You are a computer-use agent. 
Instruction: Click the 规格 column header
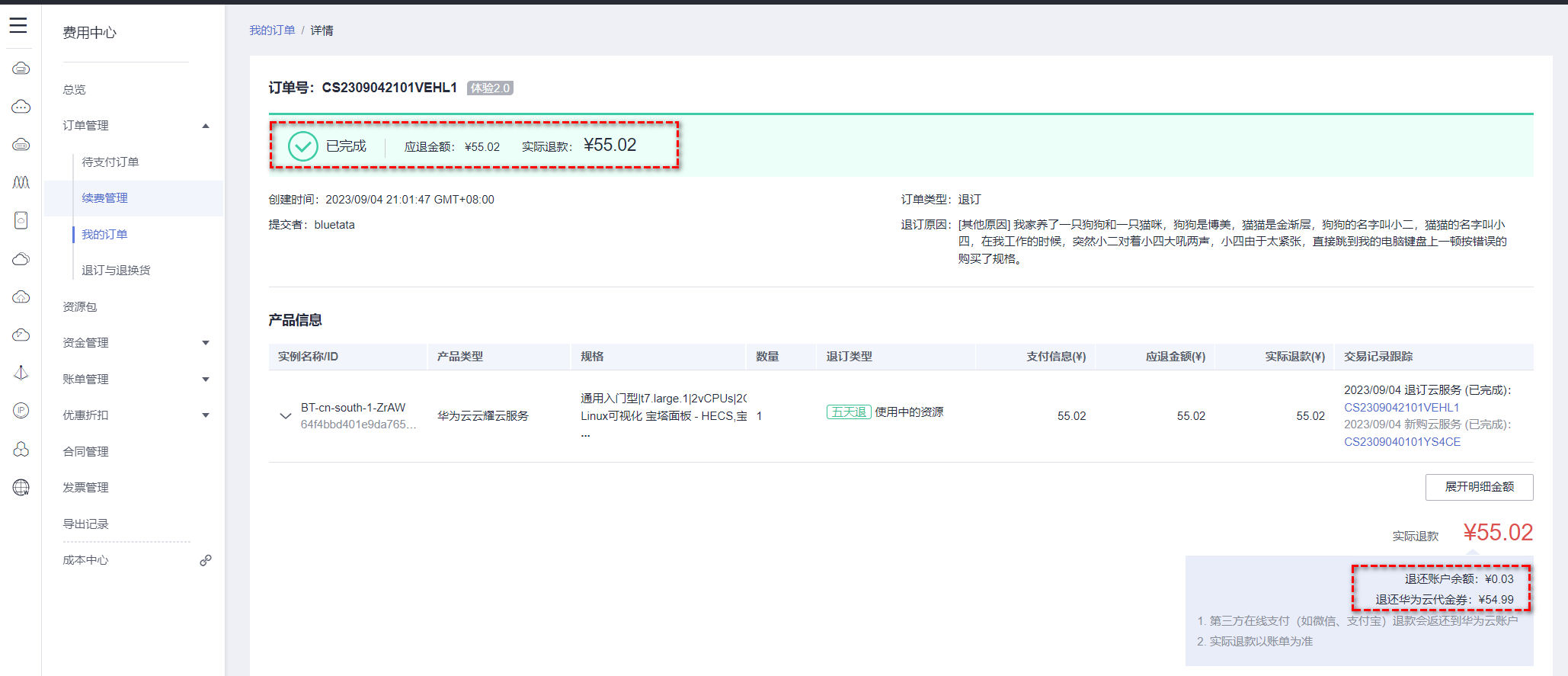[x=592, y=357]
